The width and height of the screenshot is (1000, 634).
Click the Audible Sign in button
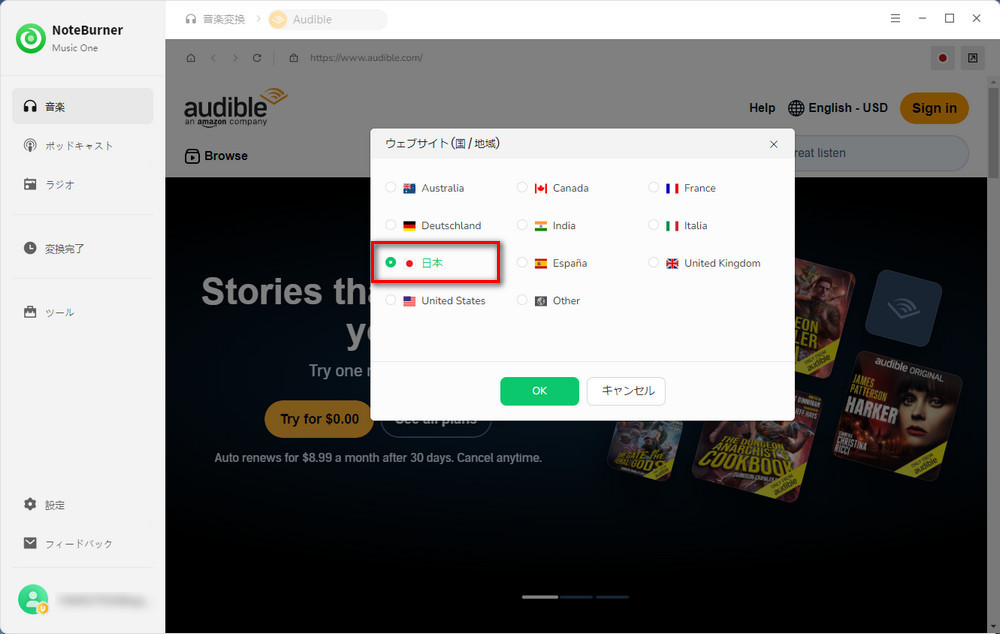(x=934, y=108)
